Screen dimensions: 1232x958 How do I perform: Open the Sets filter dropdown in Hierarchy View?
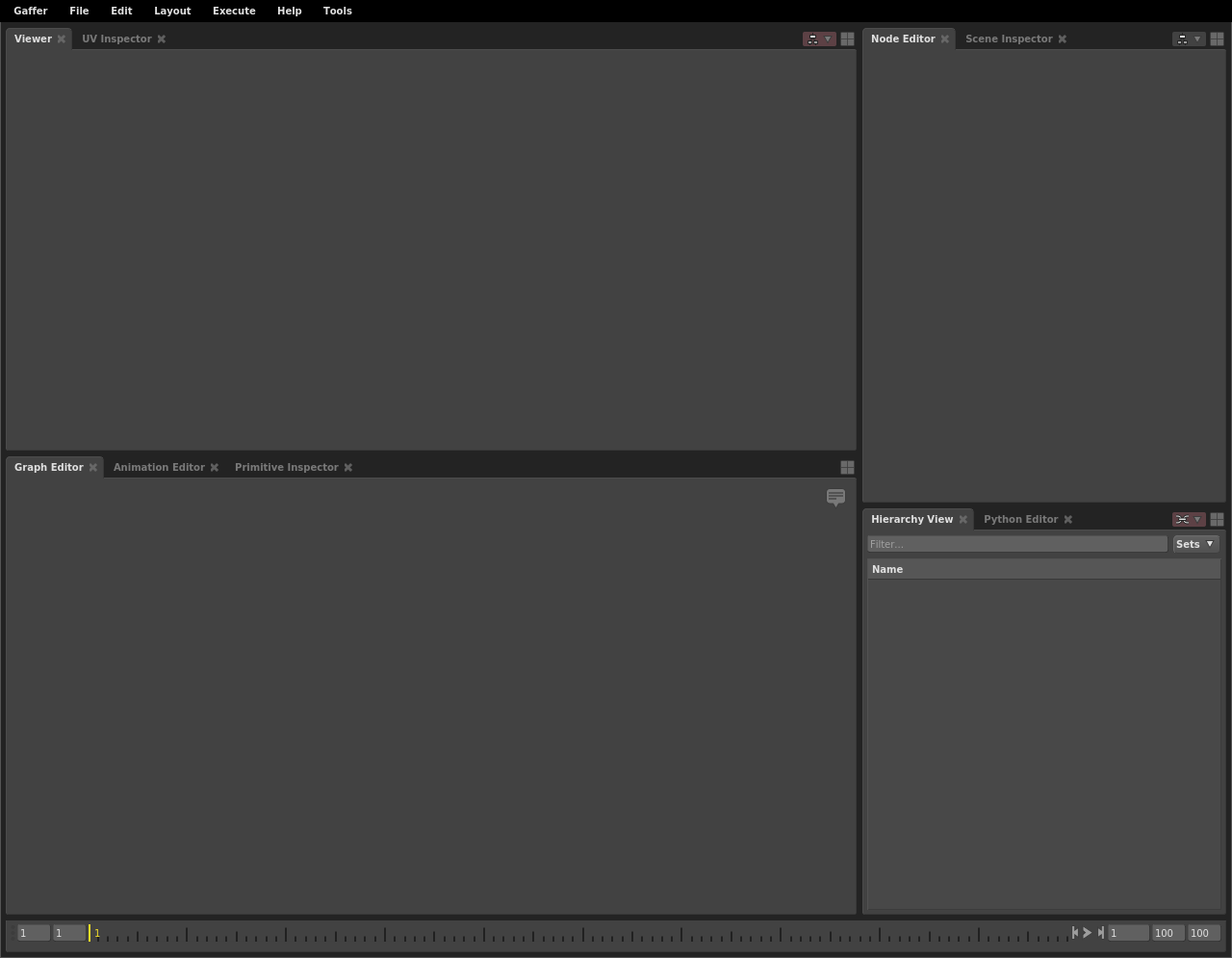click(1194, 544)
